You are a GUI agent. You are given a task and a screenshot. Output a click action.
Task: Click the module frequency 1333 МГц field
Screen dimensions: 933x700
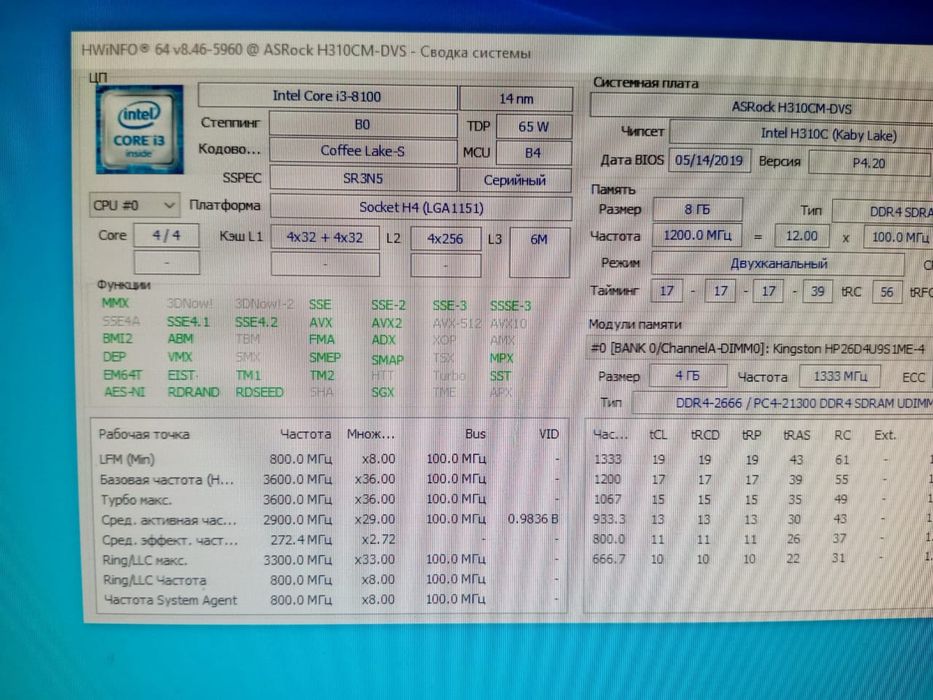point(840,376)
